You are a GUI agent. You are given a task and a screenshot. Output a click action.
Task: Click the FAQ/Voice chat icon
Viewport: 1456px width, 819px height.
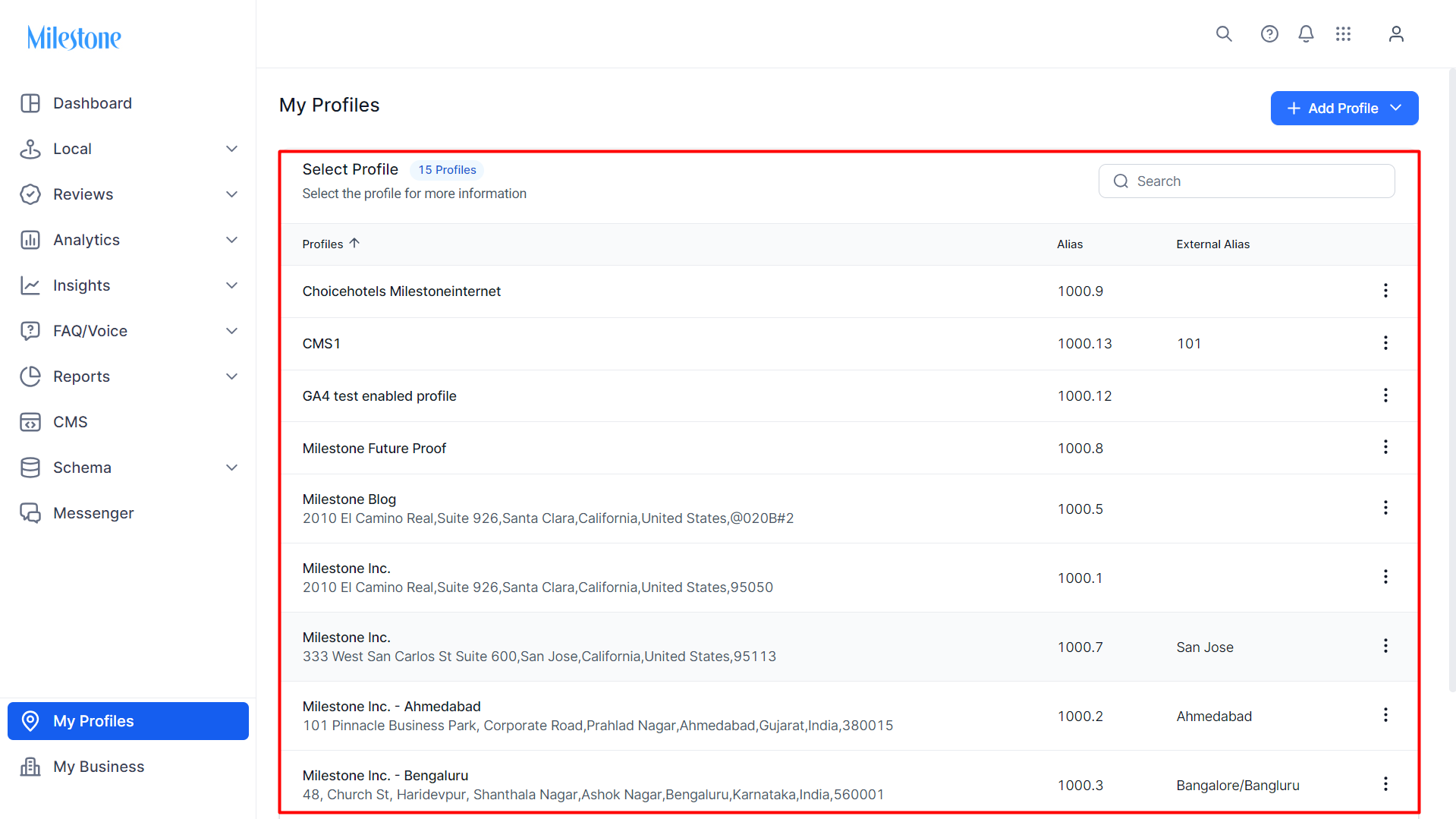pyautogui.click(x=30, y=331)
